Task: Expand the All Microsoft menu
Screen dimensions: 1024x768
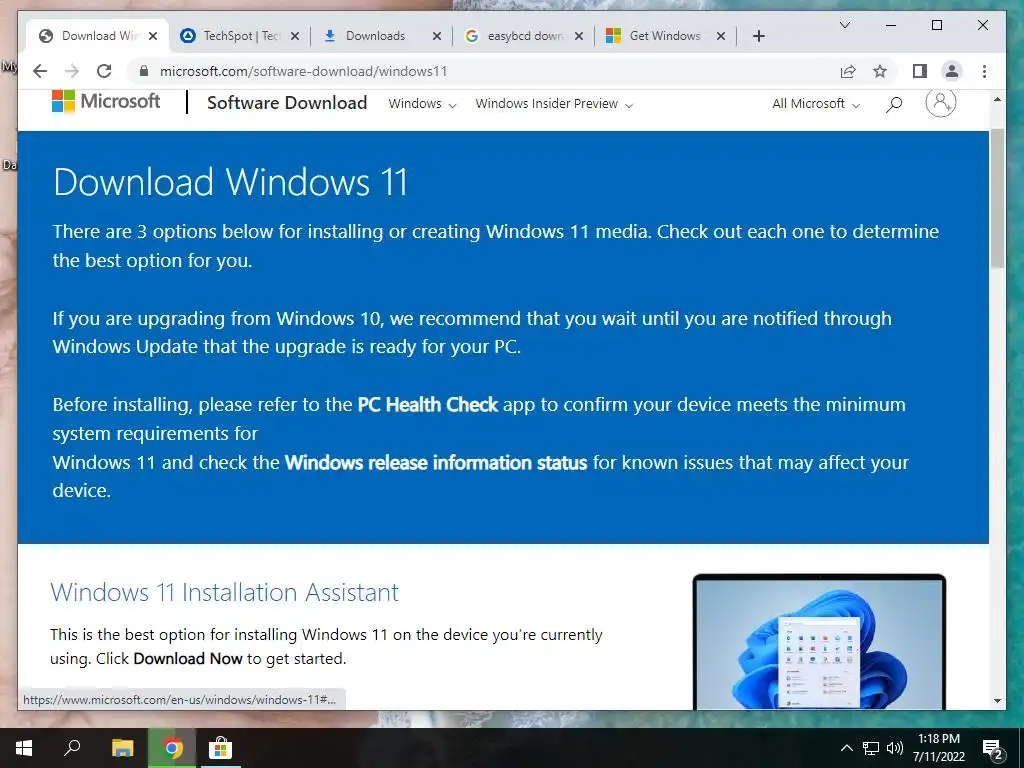Action: click(x=816, y=104)
